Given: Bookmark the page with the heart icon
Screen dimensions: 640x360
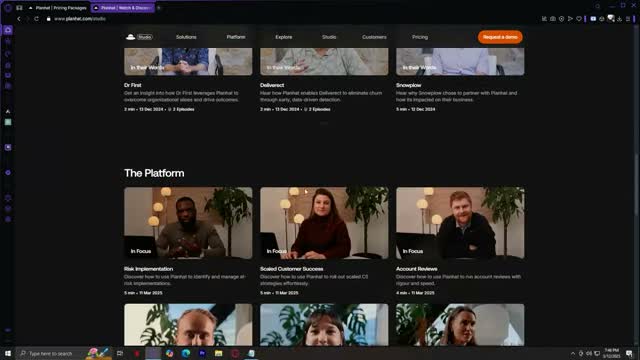Looking at the screenshot, I should click(x=579, y=19).
